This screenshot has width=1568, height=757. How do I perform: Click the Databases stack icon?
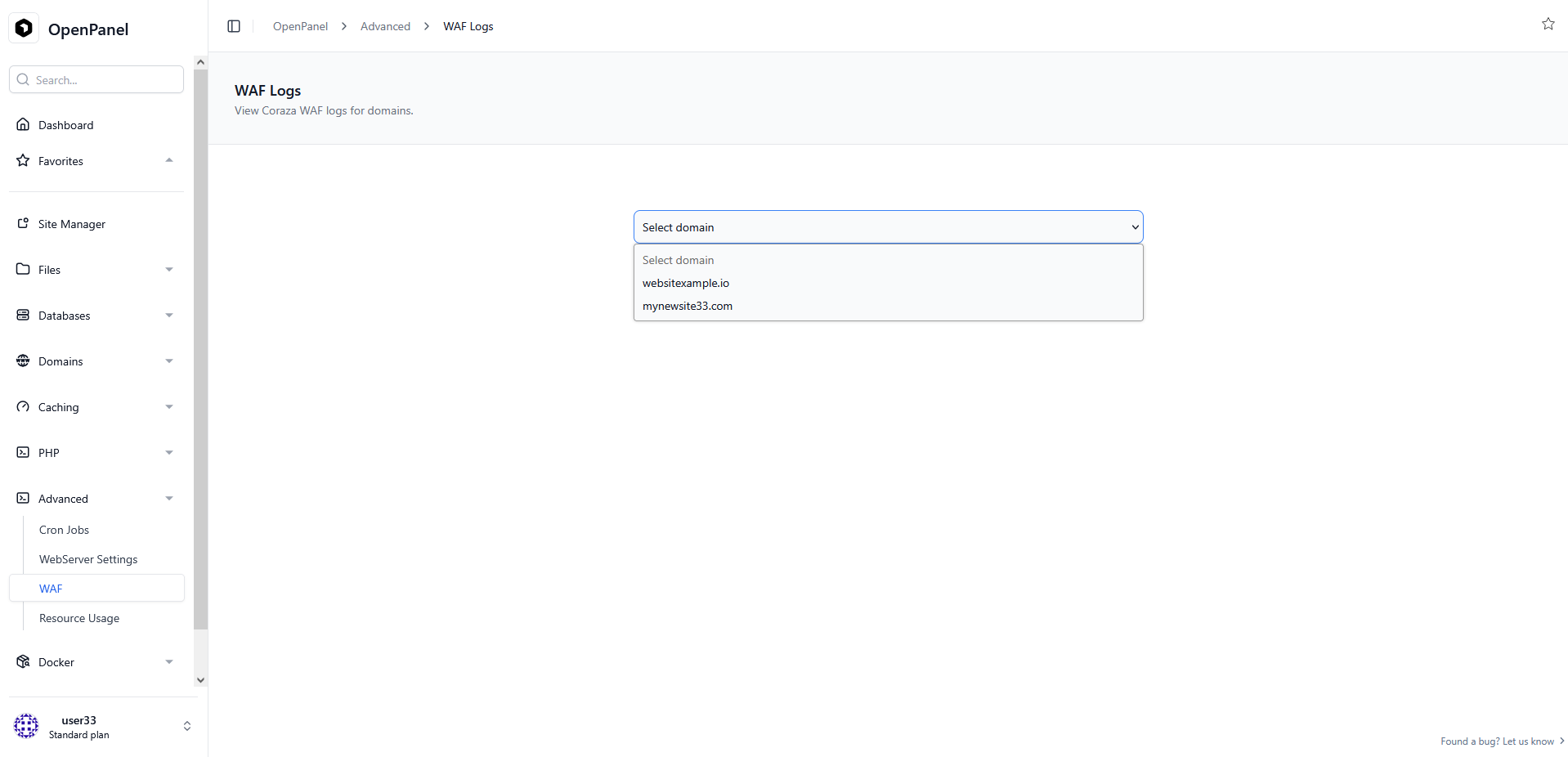[x=23, y=316]
